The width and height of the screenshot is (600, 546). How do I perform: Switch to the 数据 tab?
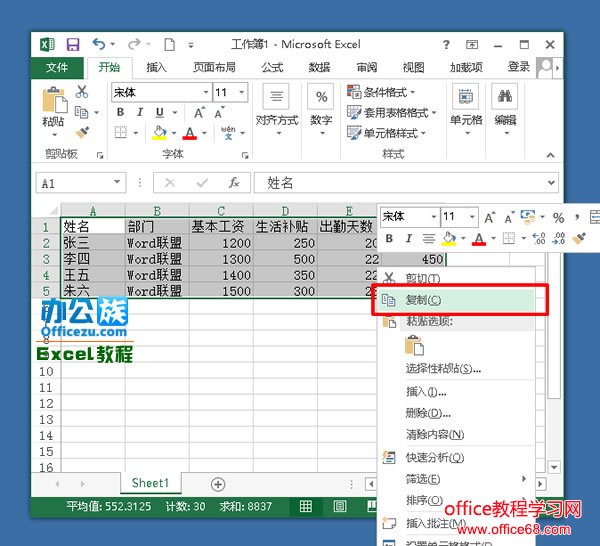(320, 68)
